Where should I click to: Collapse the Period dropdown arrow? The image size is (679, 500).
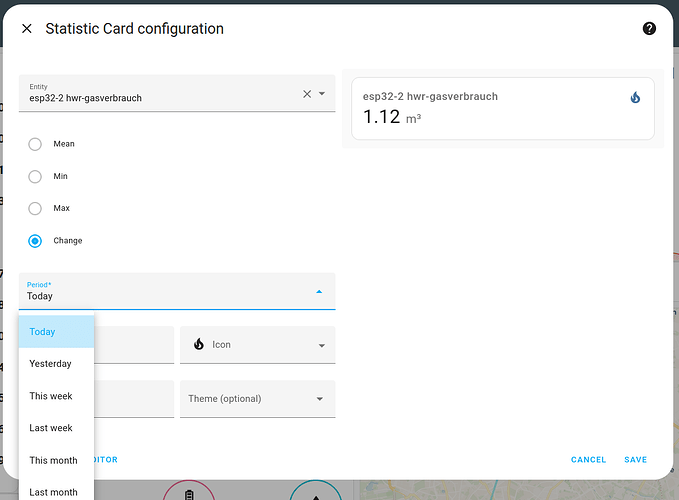[x=319, y=292]
